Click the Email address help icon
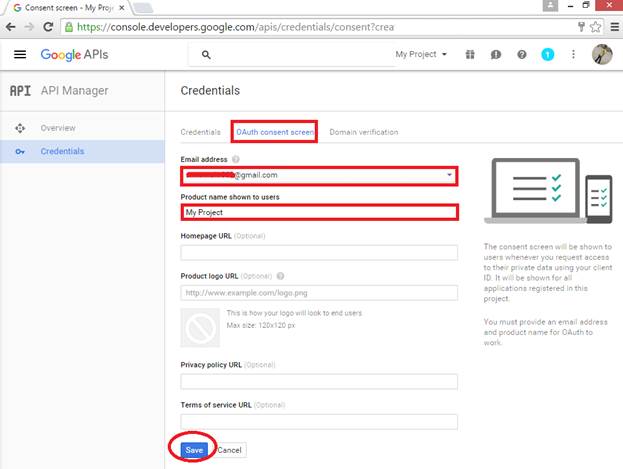 pyautogui.click(x=236, y=159)
